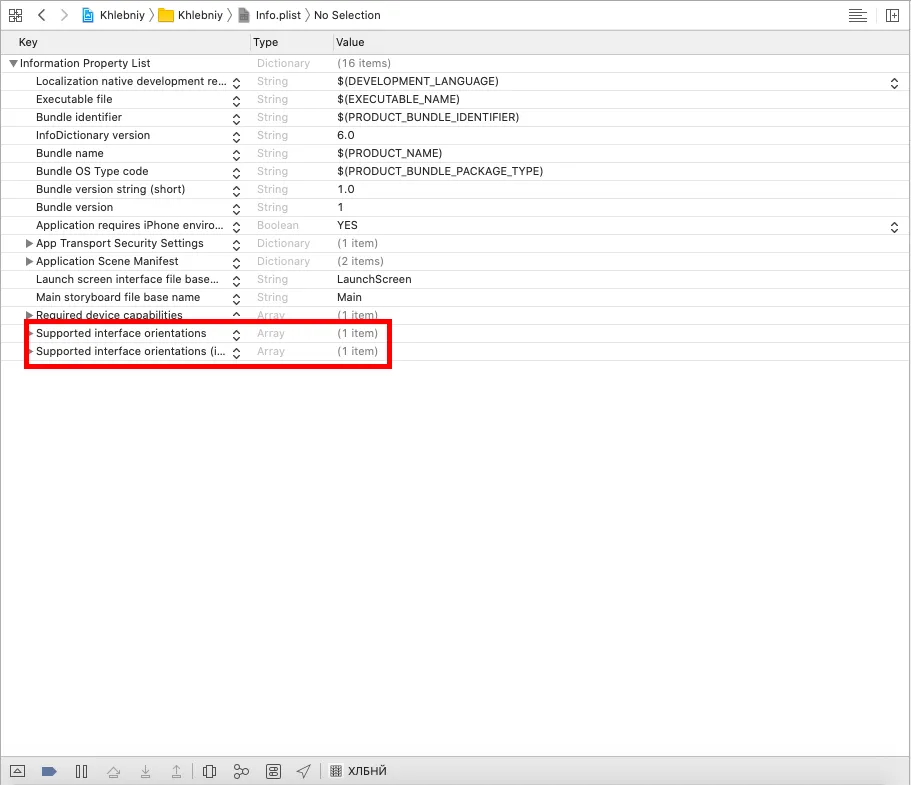Click the $(PRODUCT_NAME) value
Image resolution: width=911 pixels, height=785 pixels.
pos(389,153)
